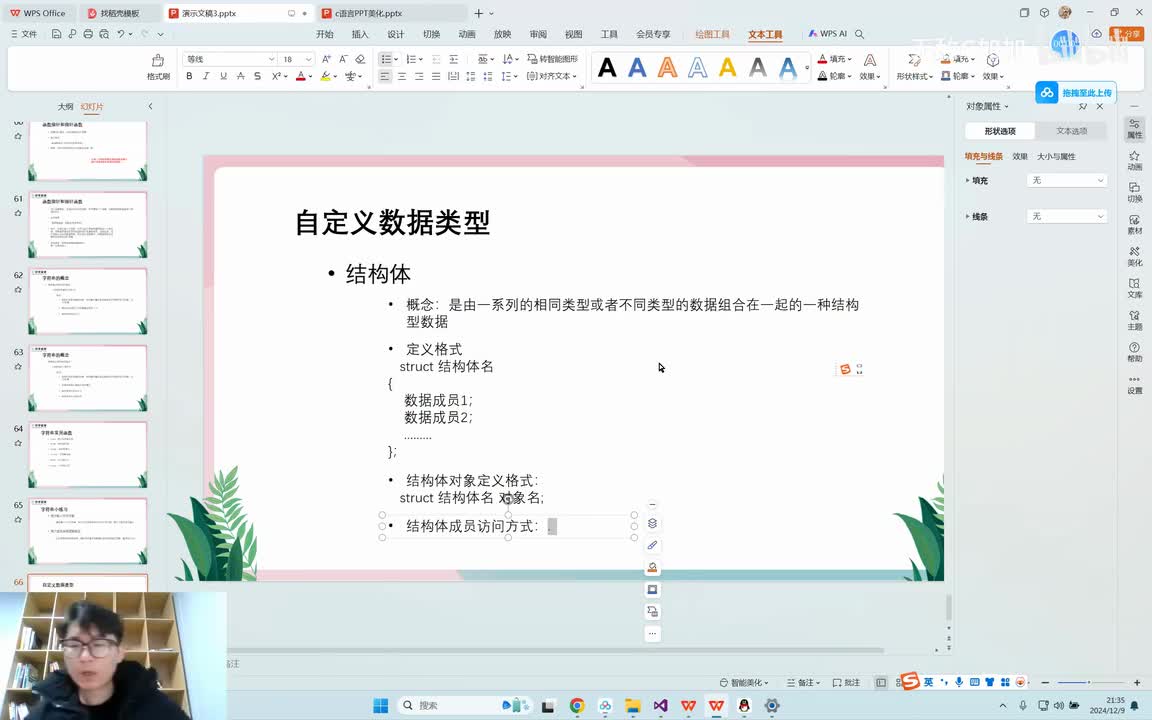This screenshot has width=1152, height=720.
Task: Open 形状样式 shape styles menu
Action: tap(914, 66)
